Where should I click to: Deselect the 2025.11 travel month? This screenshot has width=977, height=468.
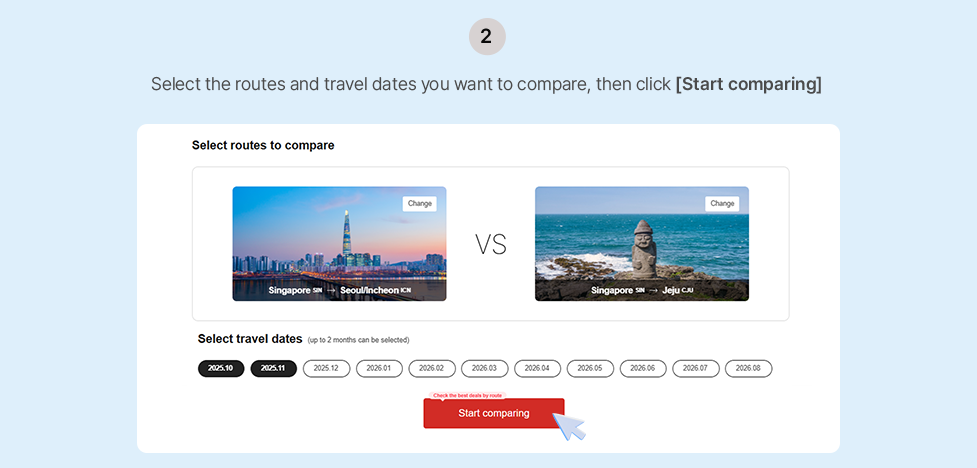pyautogui.click(x=274, y=368)
